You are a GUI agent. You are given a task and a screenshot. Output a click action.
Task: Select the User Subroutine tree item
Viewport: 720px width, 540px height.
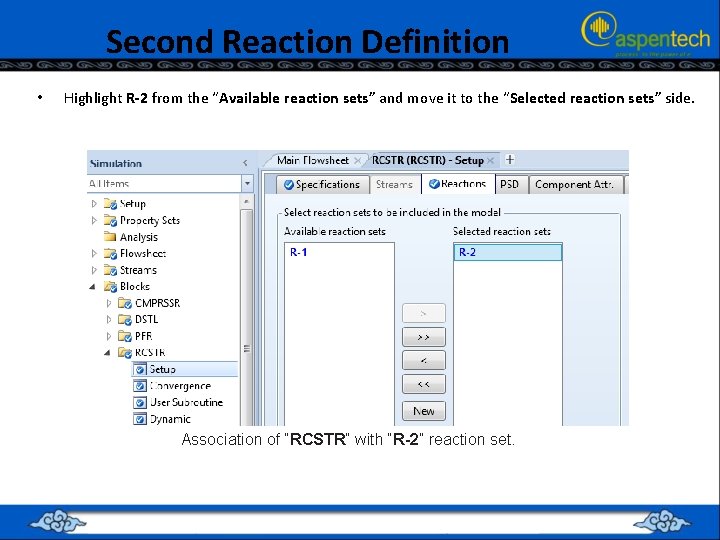(x=186, y=403)
